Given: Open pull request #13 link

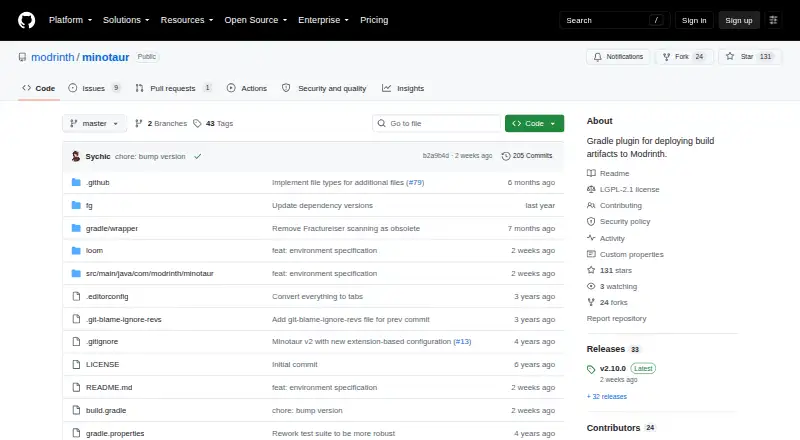Looking at the screenshot, I should pyautogui.click(x=462, y=341).
